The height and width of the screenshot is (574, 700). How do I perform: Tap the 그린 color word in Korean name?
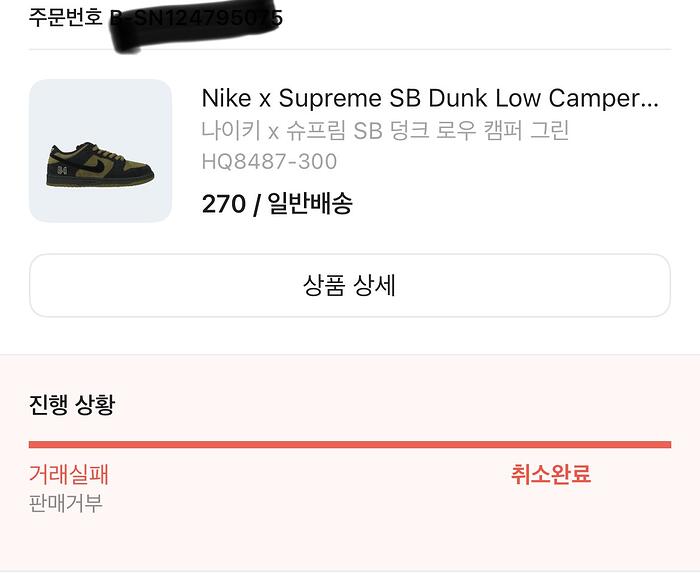pos(548,131)
